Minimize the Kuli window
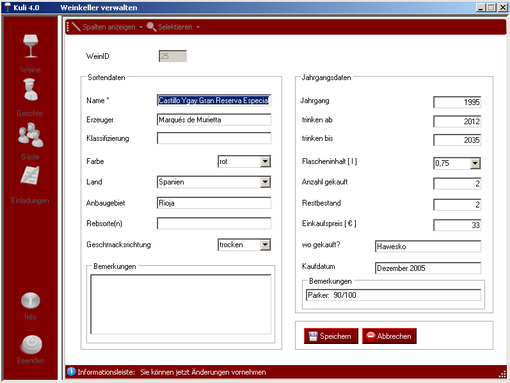510x383 pixels. pyautogui.click(x=480, y=7)
